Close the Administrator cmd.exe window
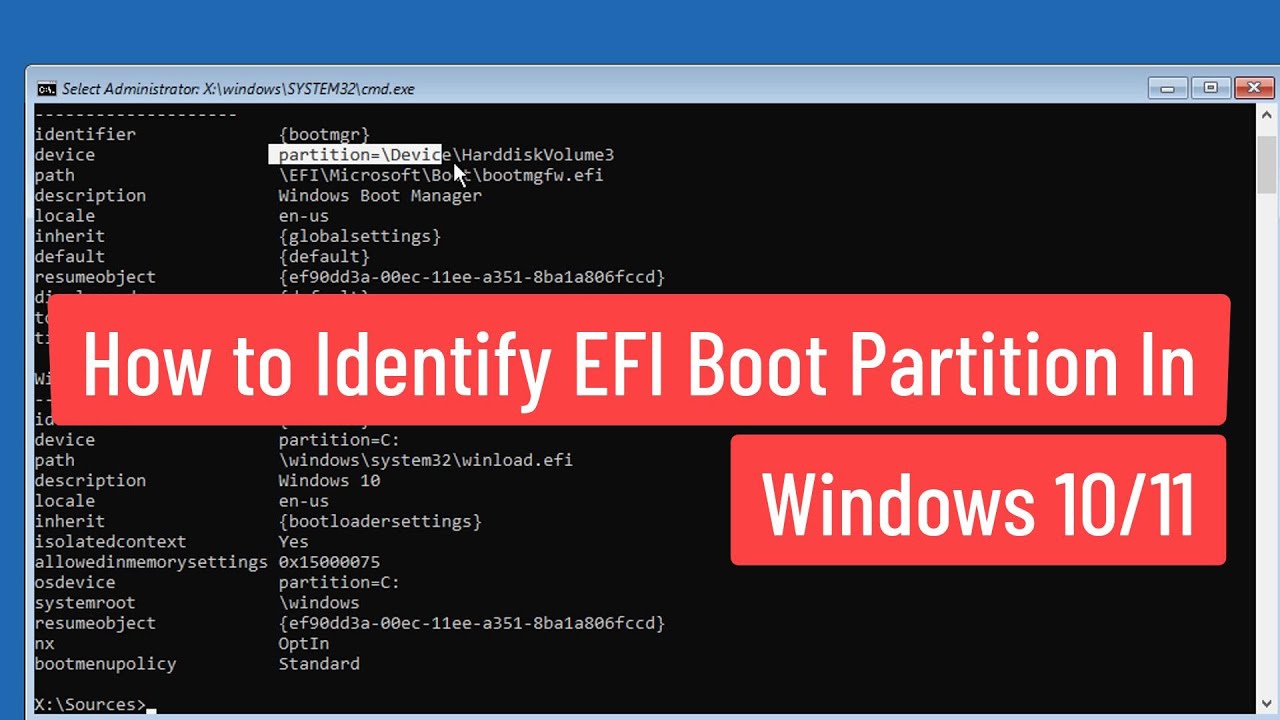Viewport: 1280px width, 720px height. click(1254, 88)
